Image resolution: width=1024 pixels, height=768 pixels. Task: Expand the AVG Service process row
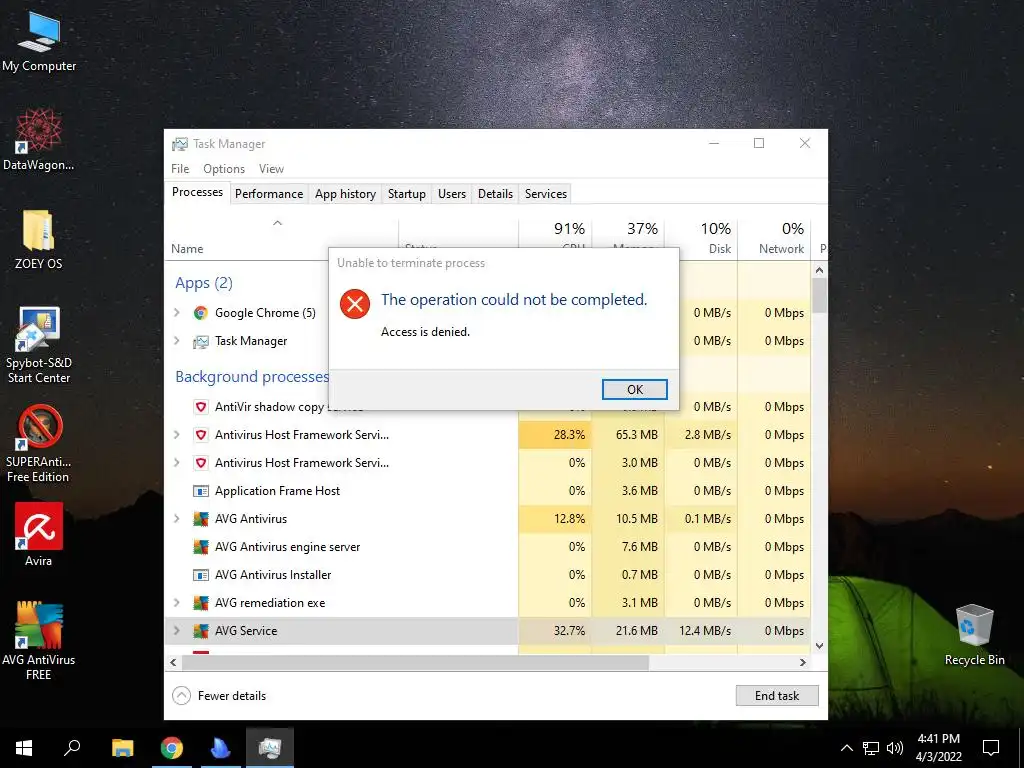click(x=177, y=631)
